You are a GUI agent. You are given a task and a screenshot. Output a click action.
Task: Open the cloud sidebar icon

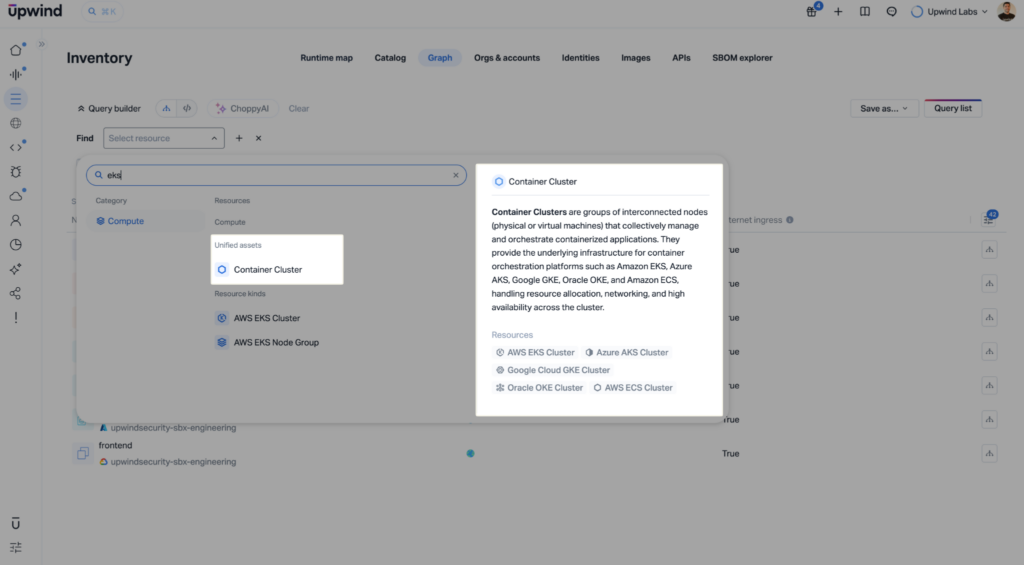click(16, 196)
